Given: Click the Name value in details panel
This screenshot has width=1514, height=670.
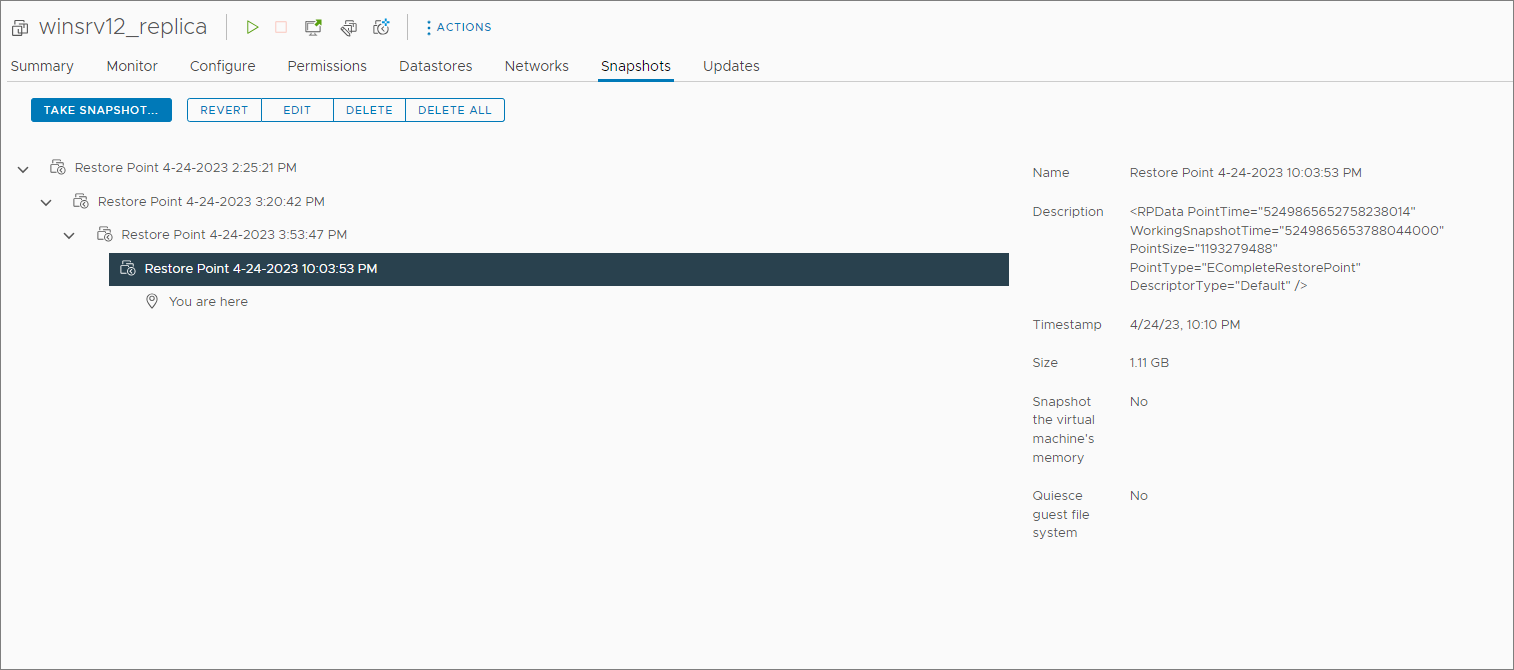Looking at the screenshot, I should point(1246,173).
